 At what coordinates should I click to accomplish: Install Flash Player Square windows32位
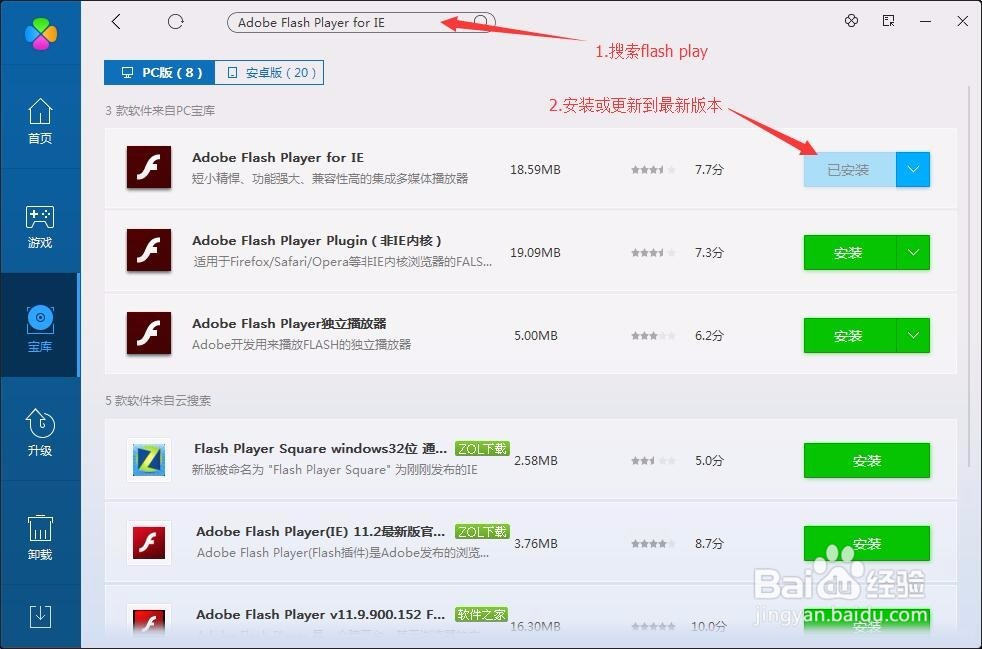pyautogui.click(x=867, y=460)
